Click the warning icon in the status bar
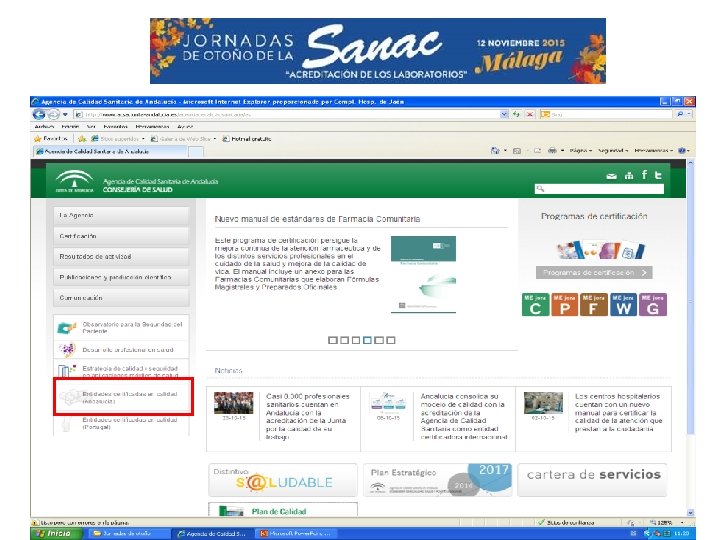 click(35, 523)
